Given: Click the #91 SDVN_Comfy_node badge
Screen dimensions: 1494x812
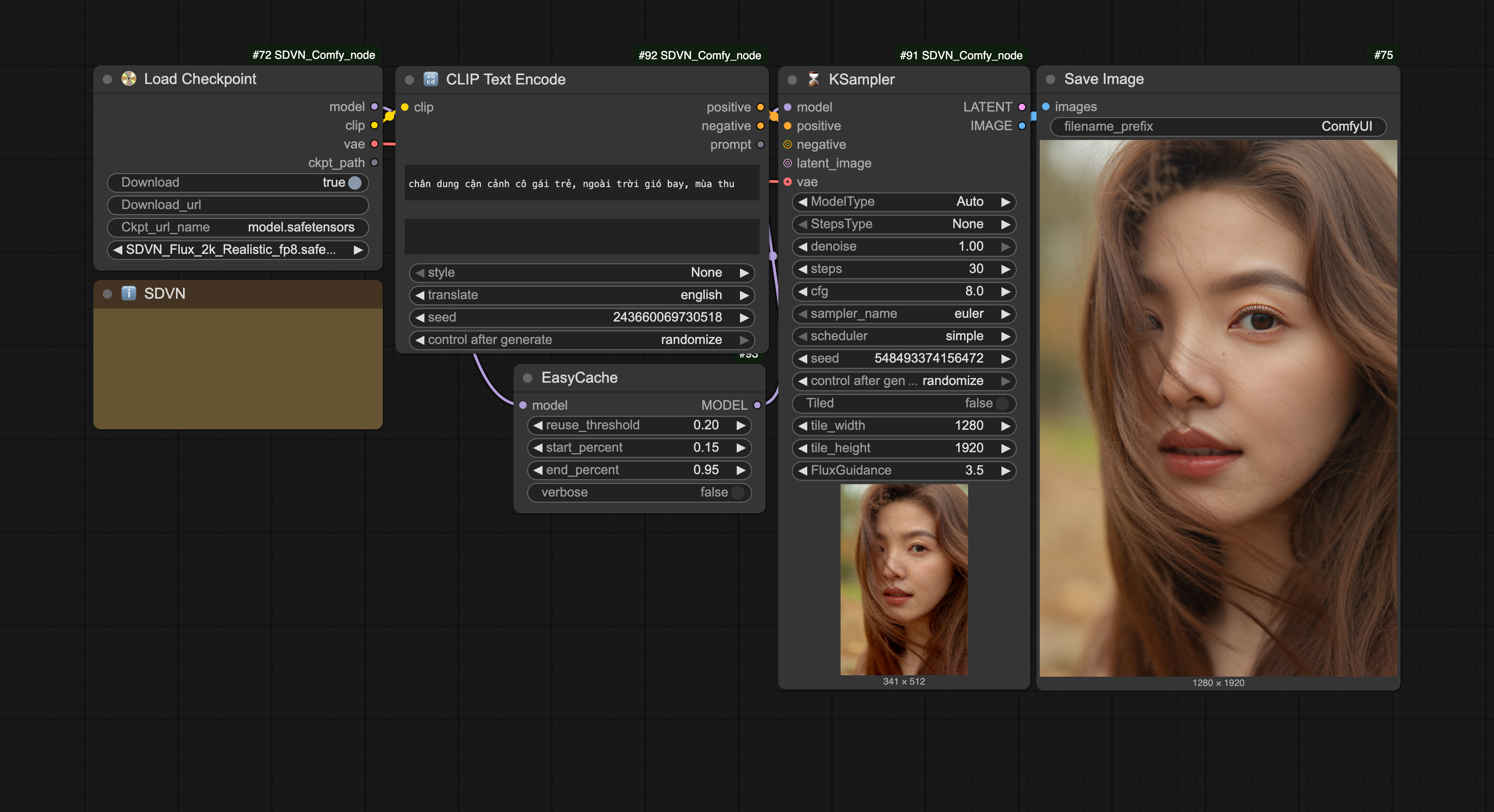Looking at the screenshot, I should (x=961, y=55).
